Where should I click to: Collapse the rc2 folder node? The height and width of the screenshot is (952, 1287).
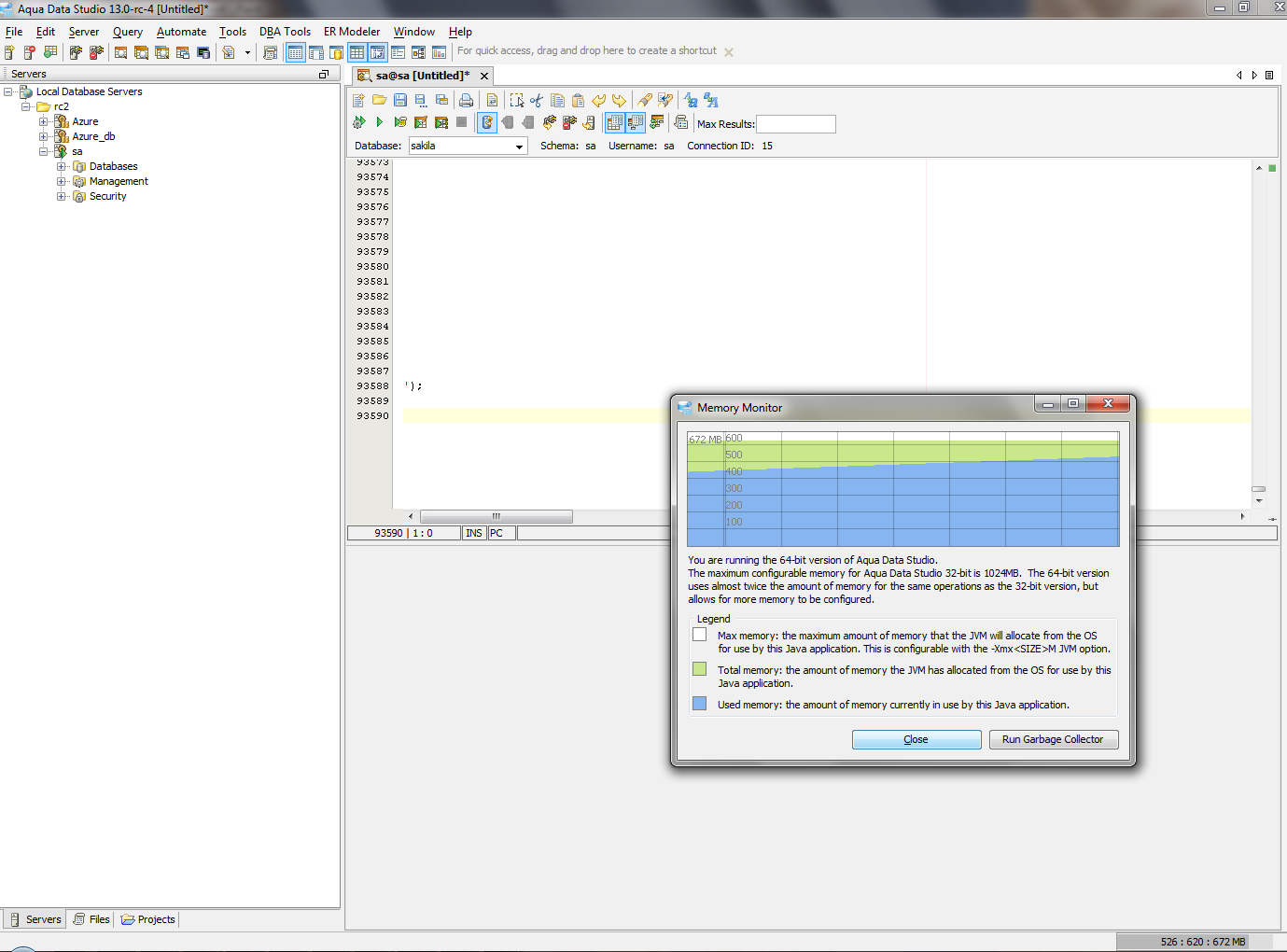pyautogui.click(x=26, y=106)
